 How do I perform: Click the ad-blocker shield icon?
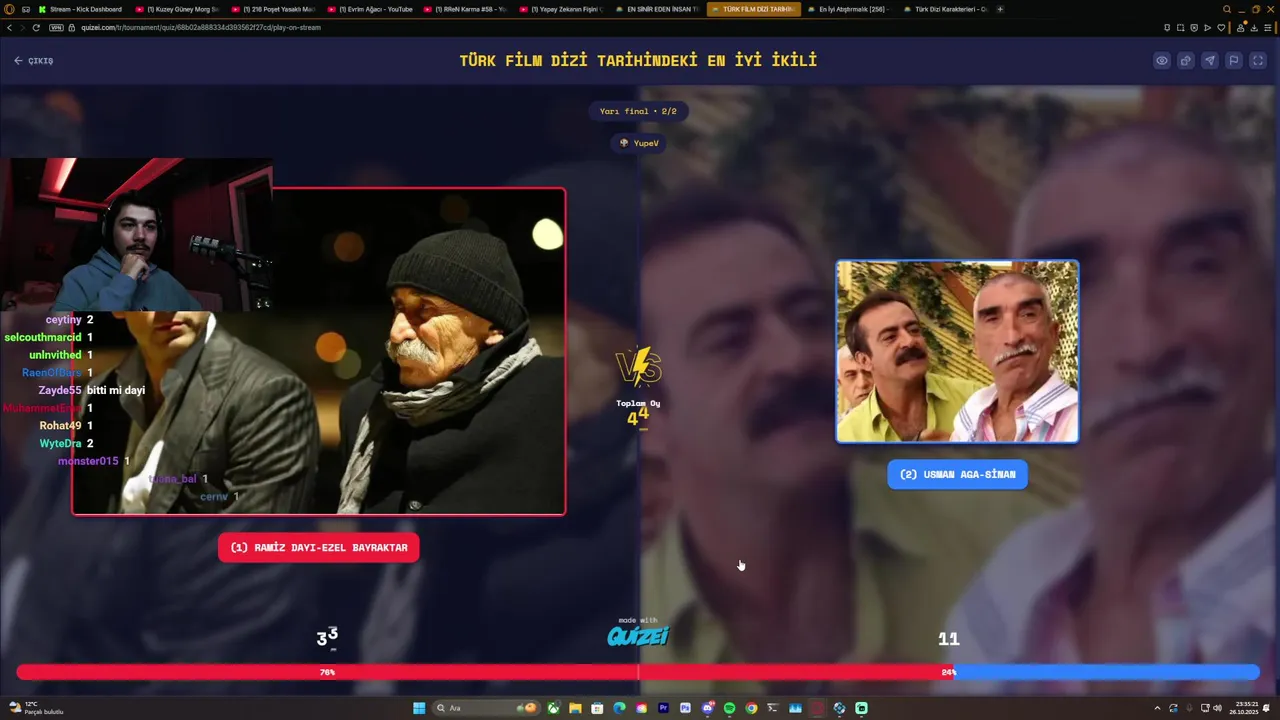point(1194,27)
